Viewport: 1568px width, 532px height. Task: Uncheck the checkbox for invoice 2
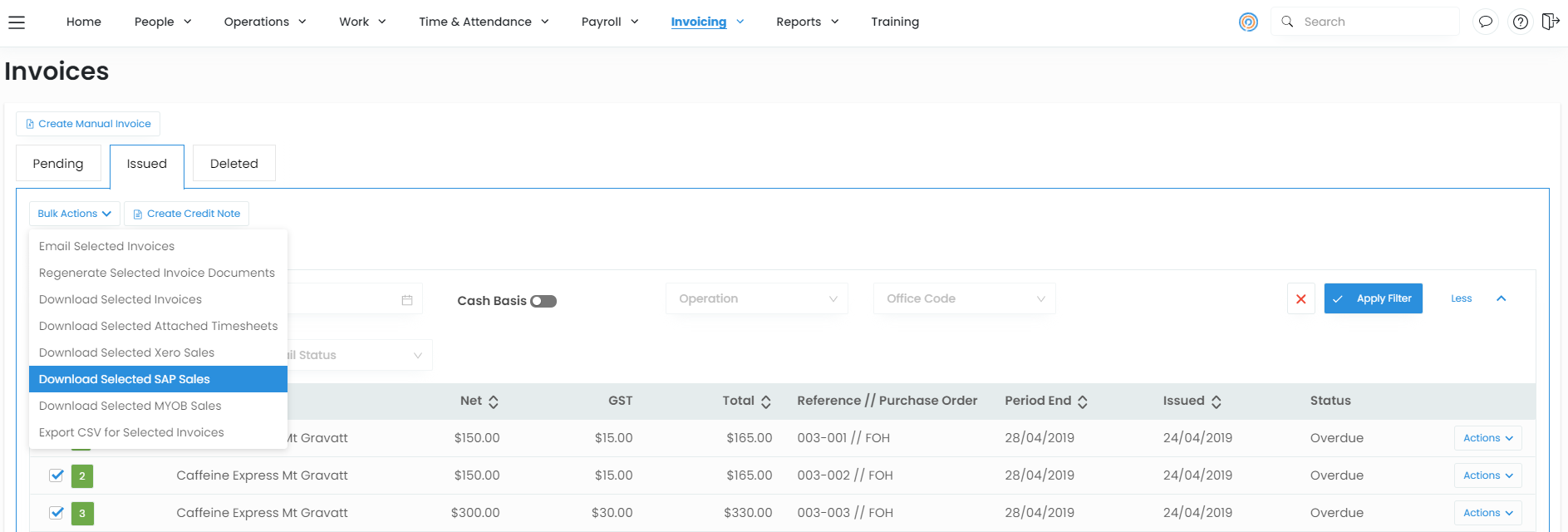coord(57,475)
